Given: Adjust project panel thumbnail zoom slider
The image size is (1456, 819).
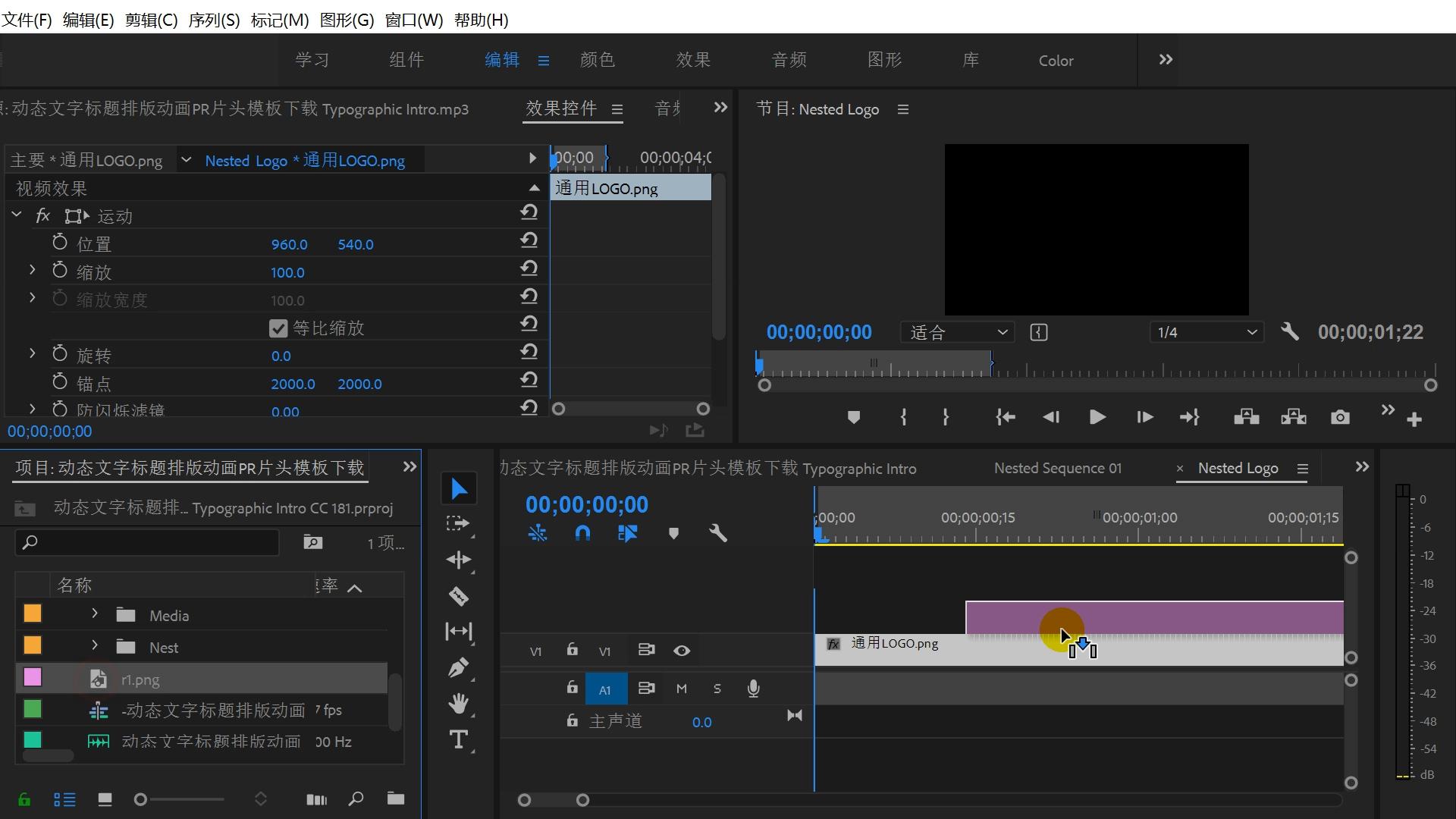Looking at the screenshot, I should (140, 799).
